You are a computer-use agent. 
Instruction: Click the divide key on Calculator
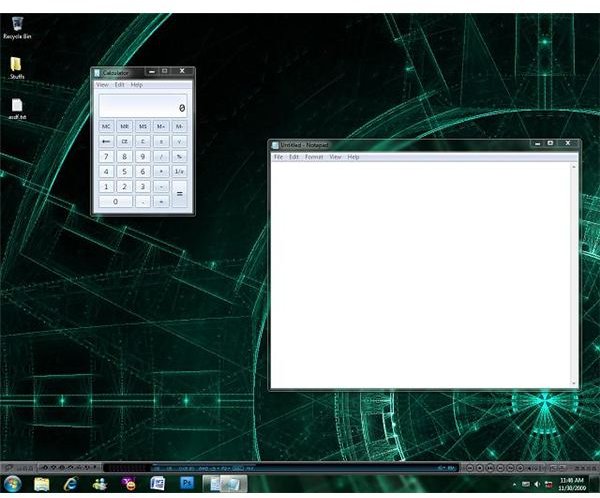click(x=161, y=157)
